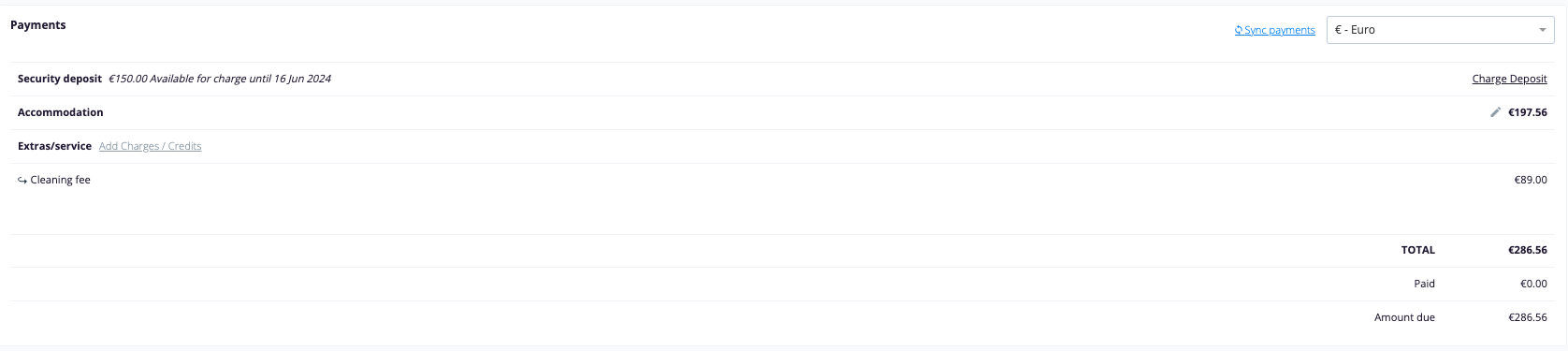Click the TOTAL amount €286.56

click(1527, 250)
